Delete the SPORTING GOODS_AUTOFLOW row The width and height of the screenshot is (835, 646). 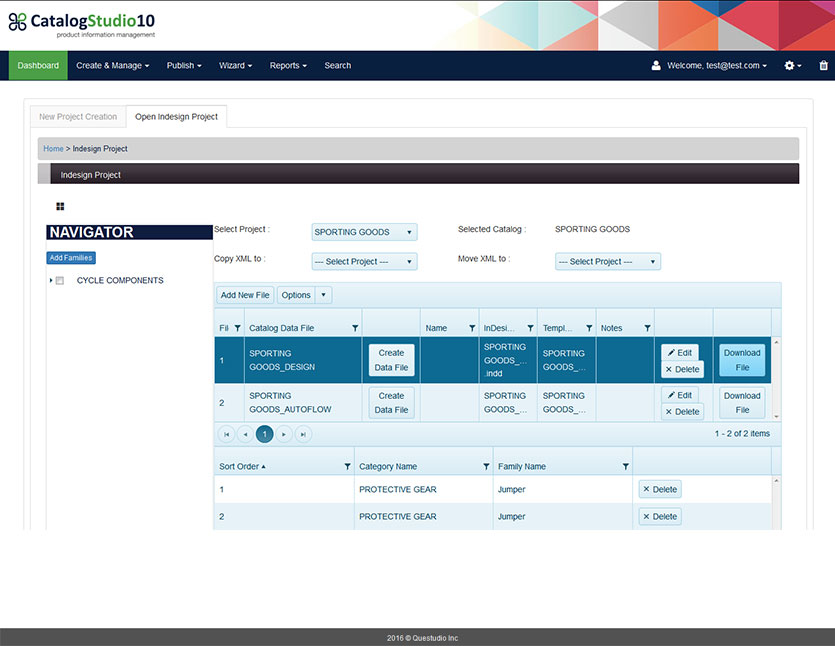[682, 412]
